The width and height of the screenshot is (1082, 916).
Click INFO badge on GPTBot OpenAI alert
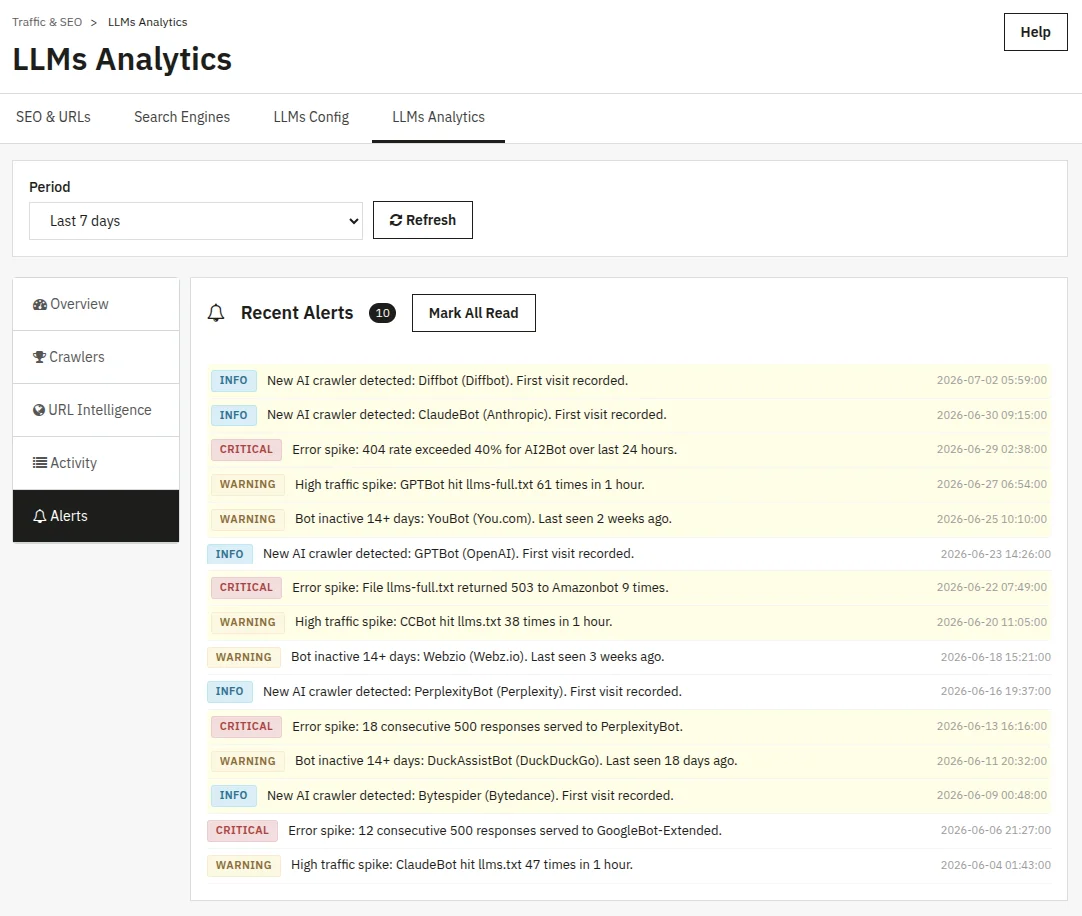pyautogui.click(x=229, y=554)
